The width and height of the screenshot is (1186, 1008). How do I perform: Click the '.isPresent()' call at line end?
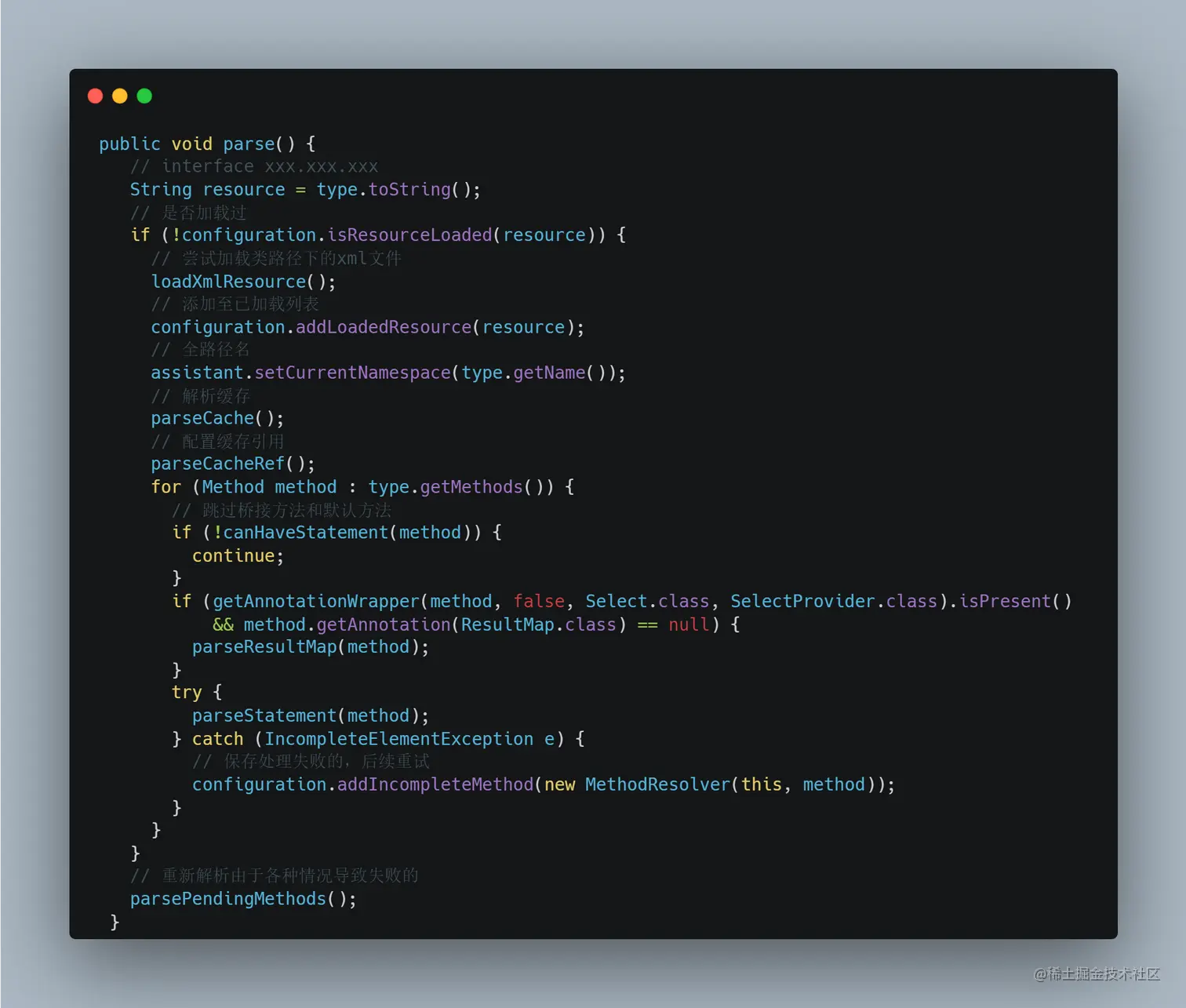click(x=1010, y=602)
